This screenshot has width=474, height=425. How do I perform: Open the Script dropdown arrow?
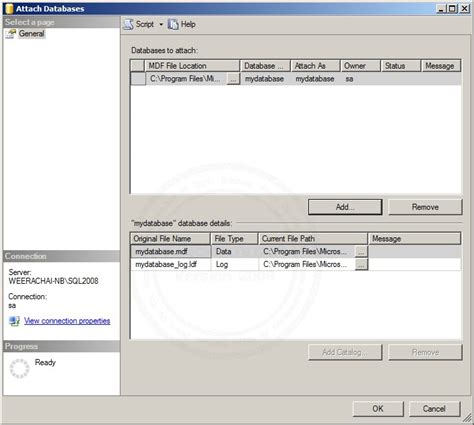point(161,24)
